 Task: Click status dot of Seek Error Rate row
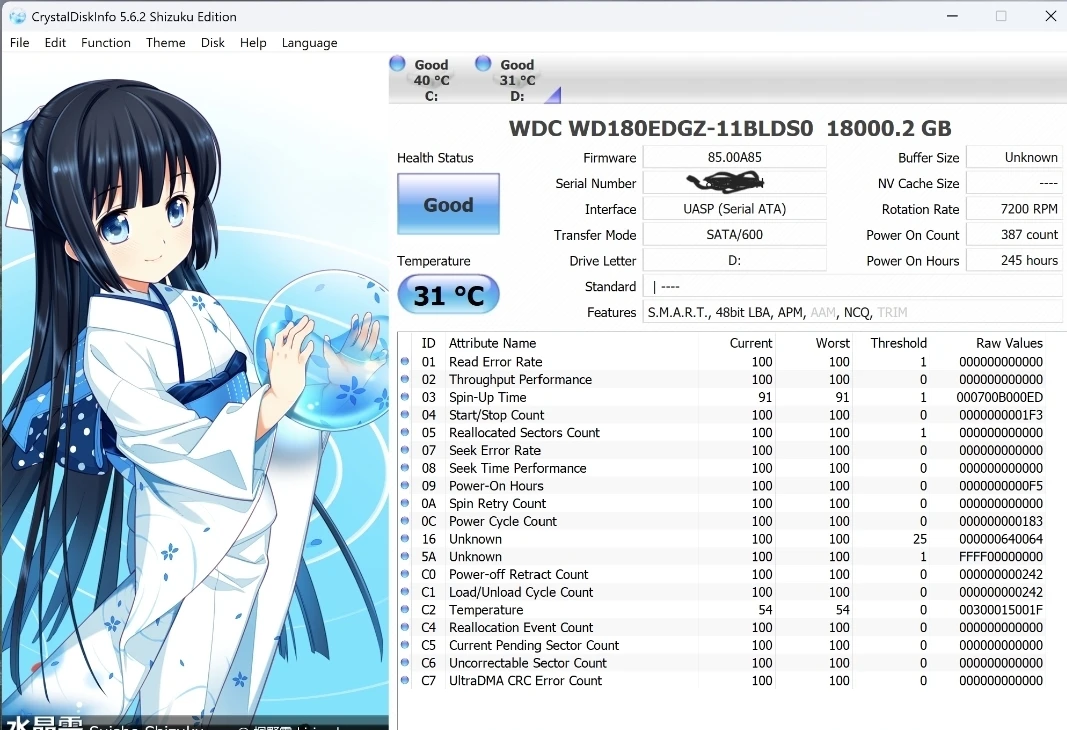(x=406, y=450)
